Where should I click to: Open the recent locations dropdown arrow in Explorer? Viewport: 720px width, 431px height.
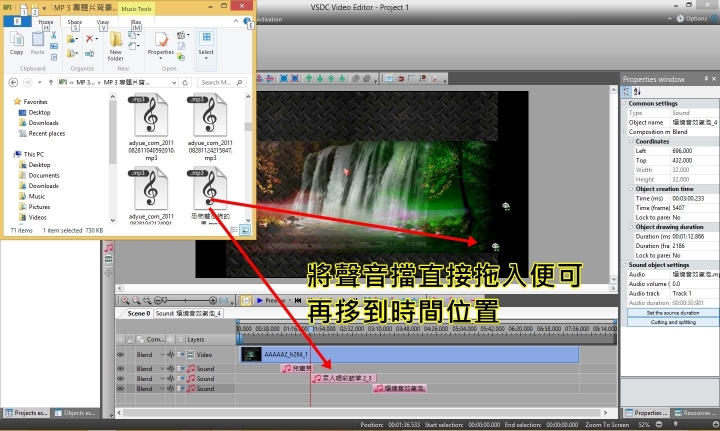coord(39,83)
